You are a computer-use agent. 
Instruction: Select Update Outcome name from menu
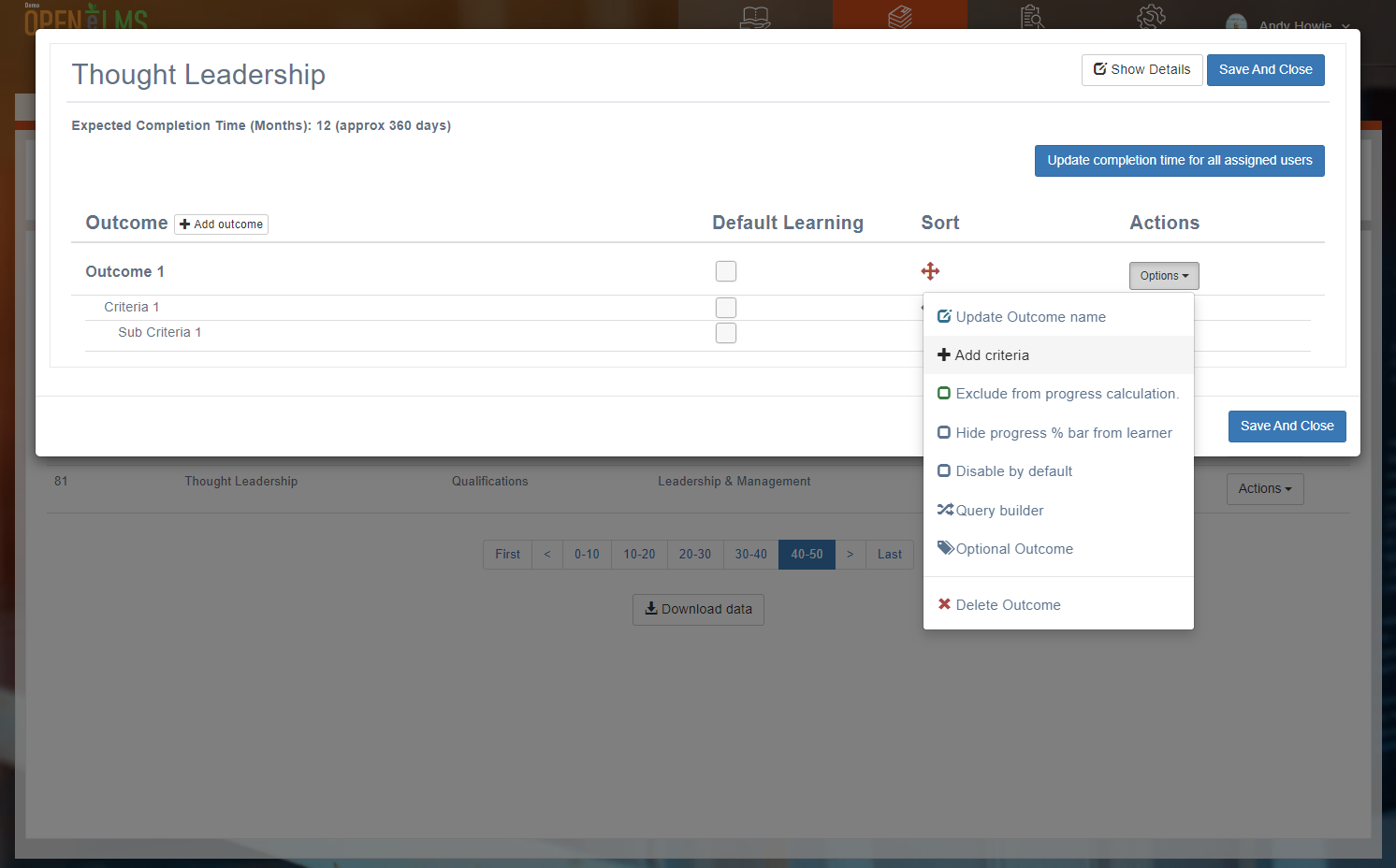tap(1058, 317)
